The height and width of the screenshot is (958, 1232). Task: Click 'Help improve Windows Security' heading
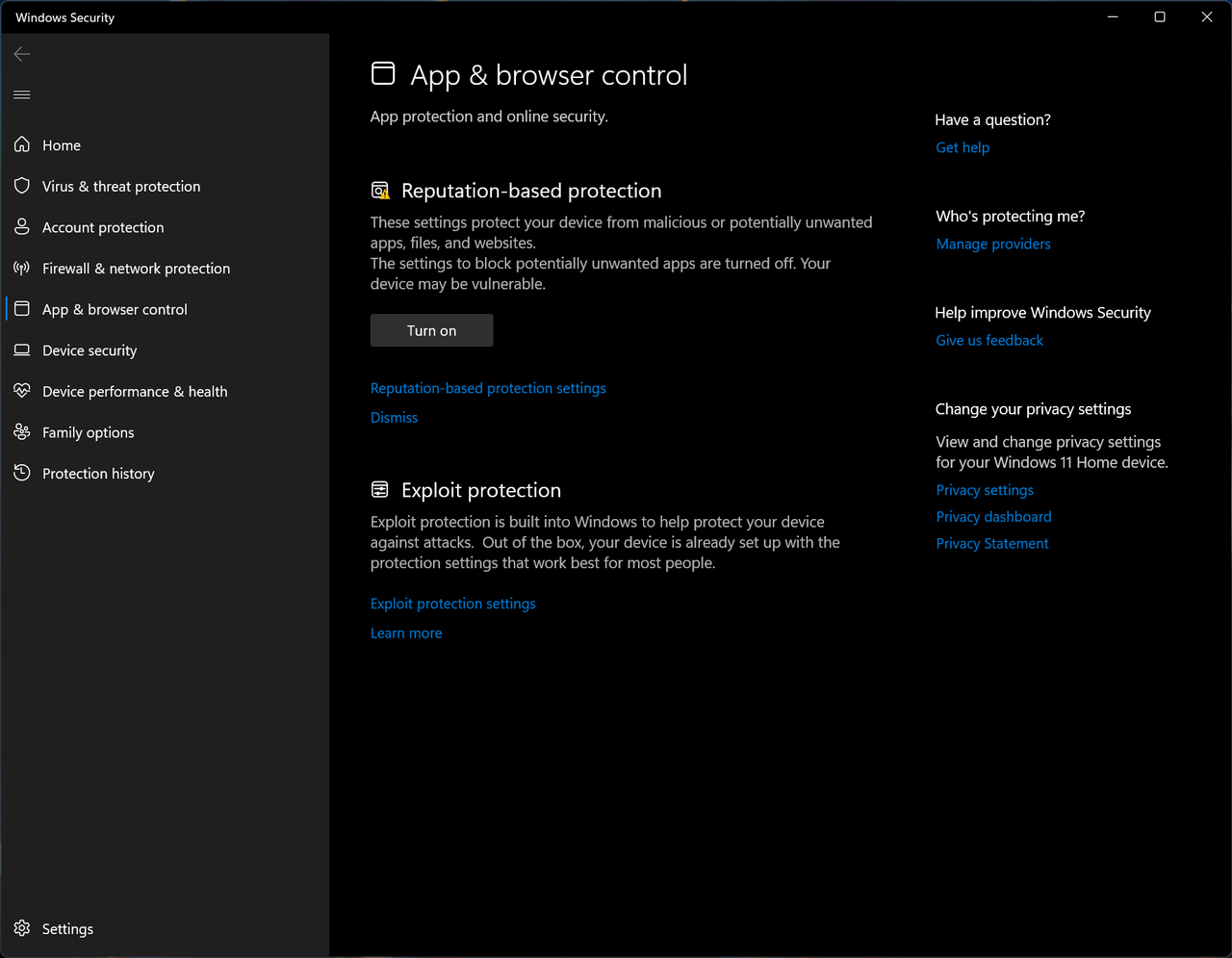[x=1042, y=312]
